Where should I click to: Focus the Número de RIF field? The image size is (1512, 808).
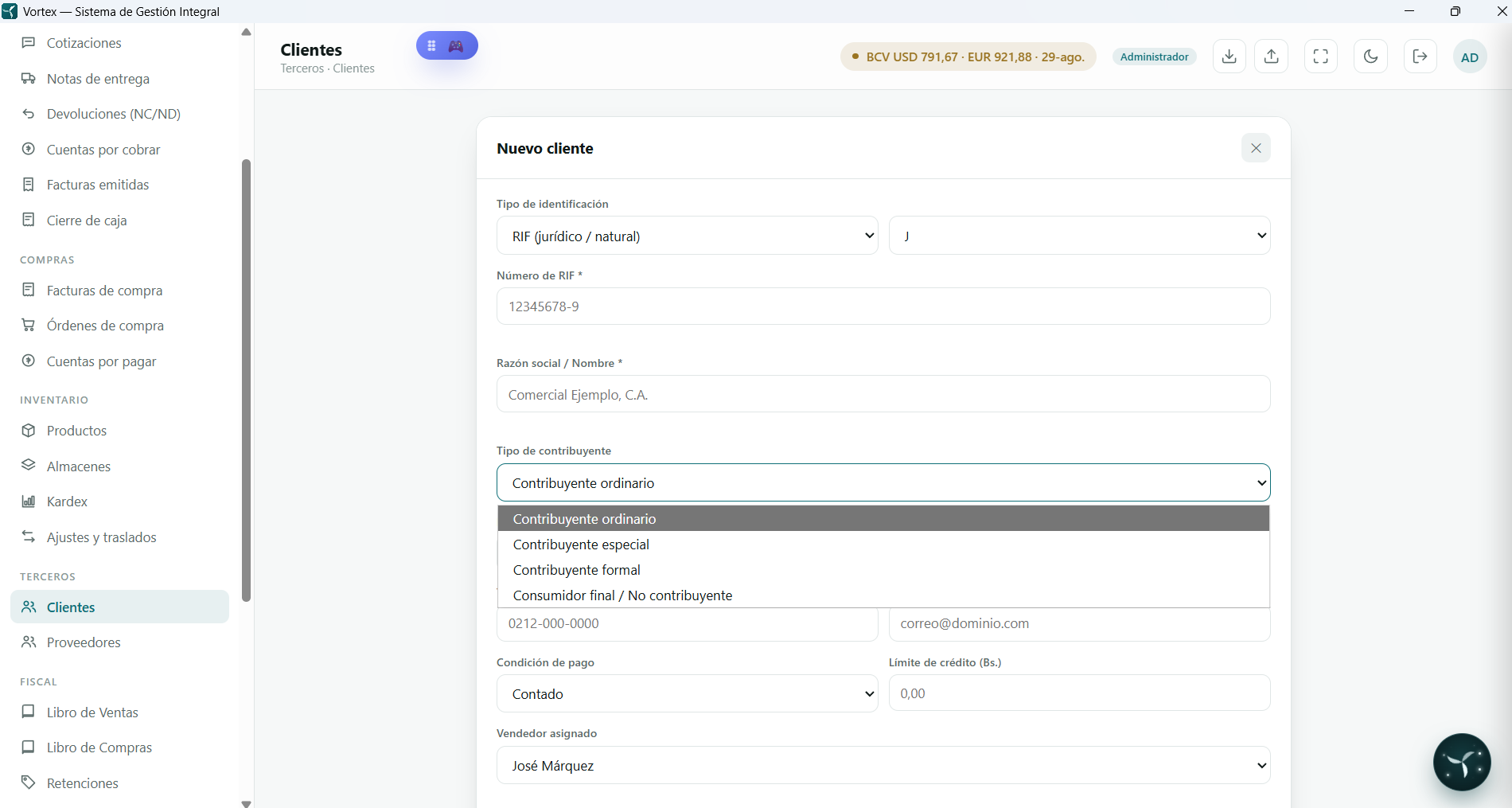click(x=883, y=306)
